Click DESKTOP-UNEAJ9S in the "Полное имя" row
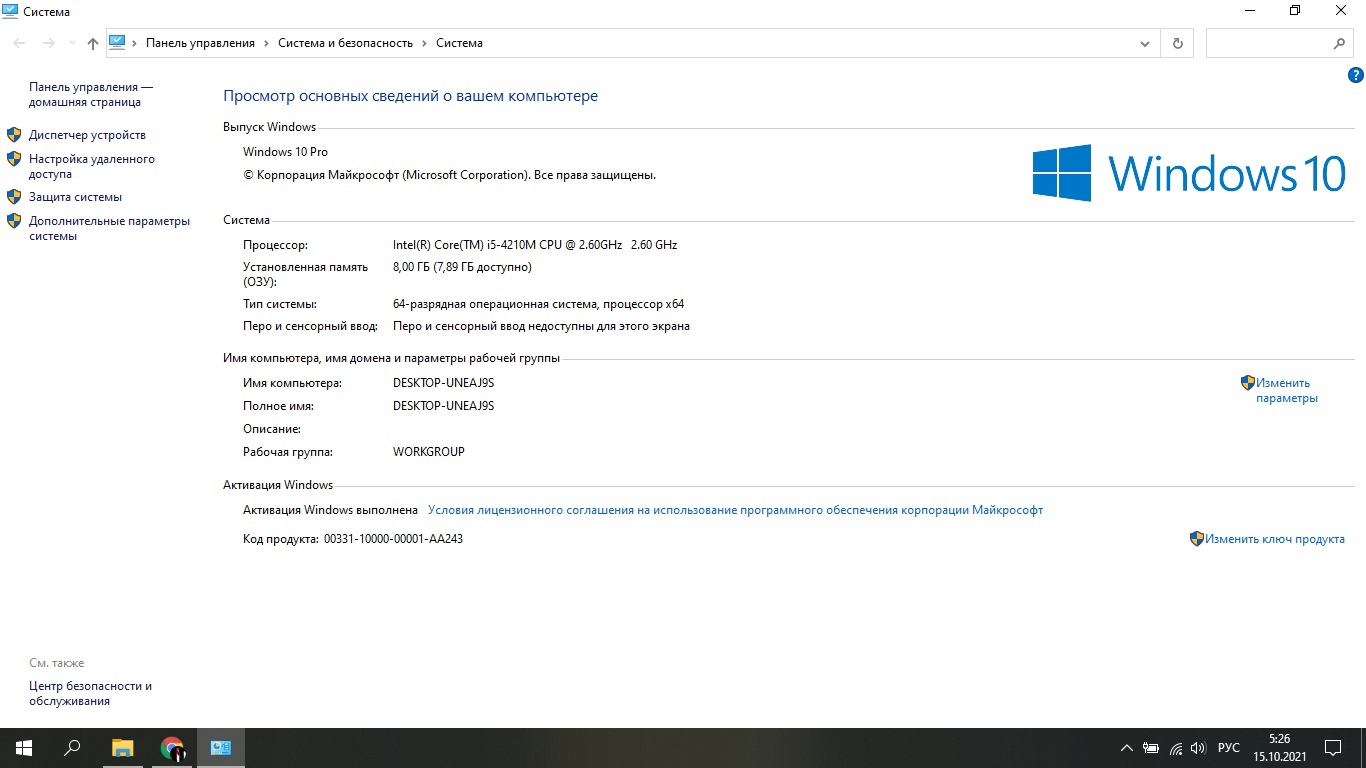 tap(443, 406)
